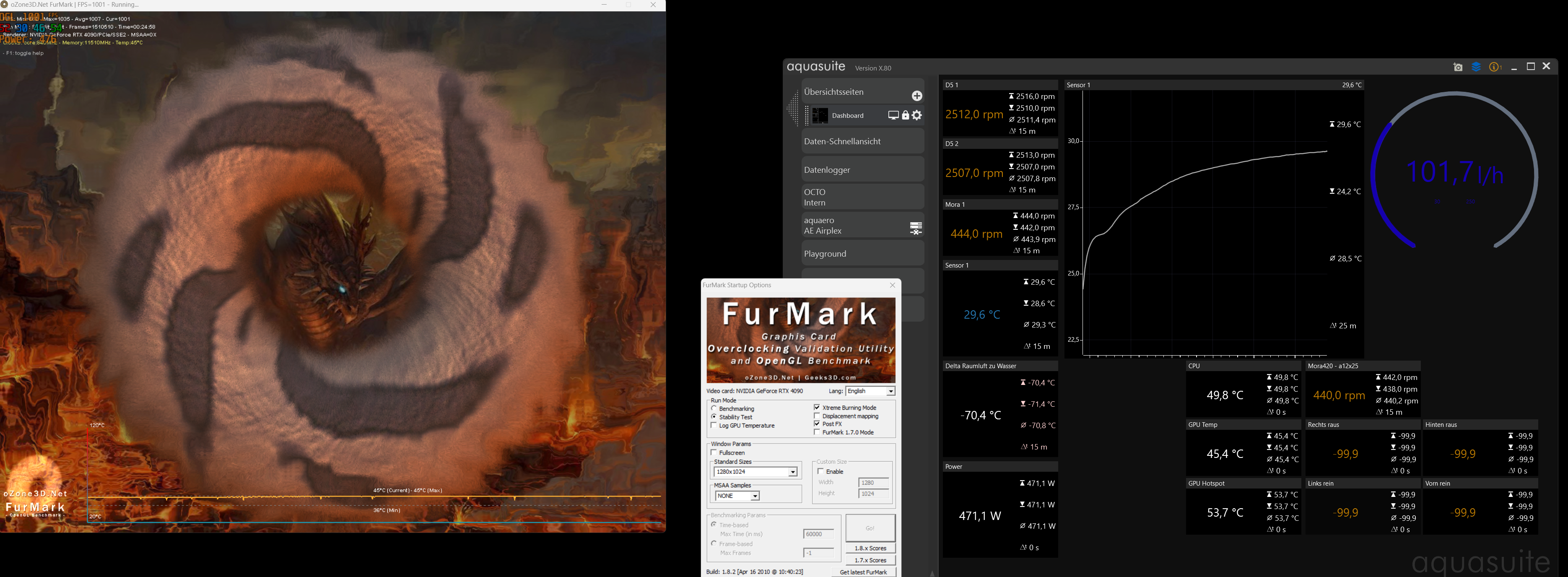
Task: Click the orange info notification icon
Action: pos(1494,67)
